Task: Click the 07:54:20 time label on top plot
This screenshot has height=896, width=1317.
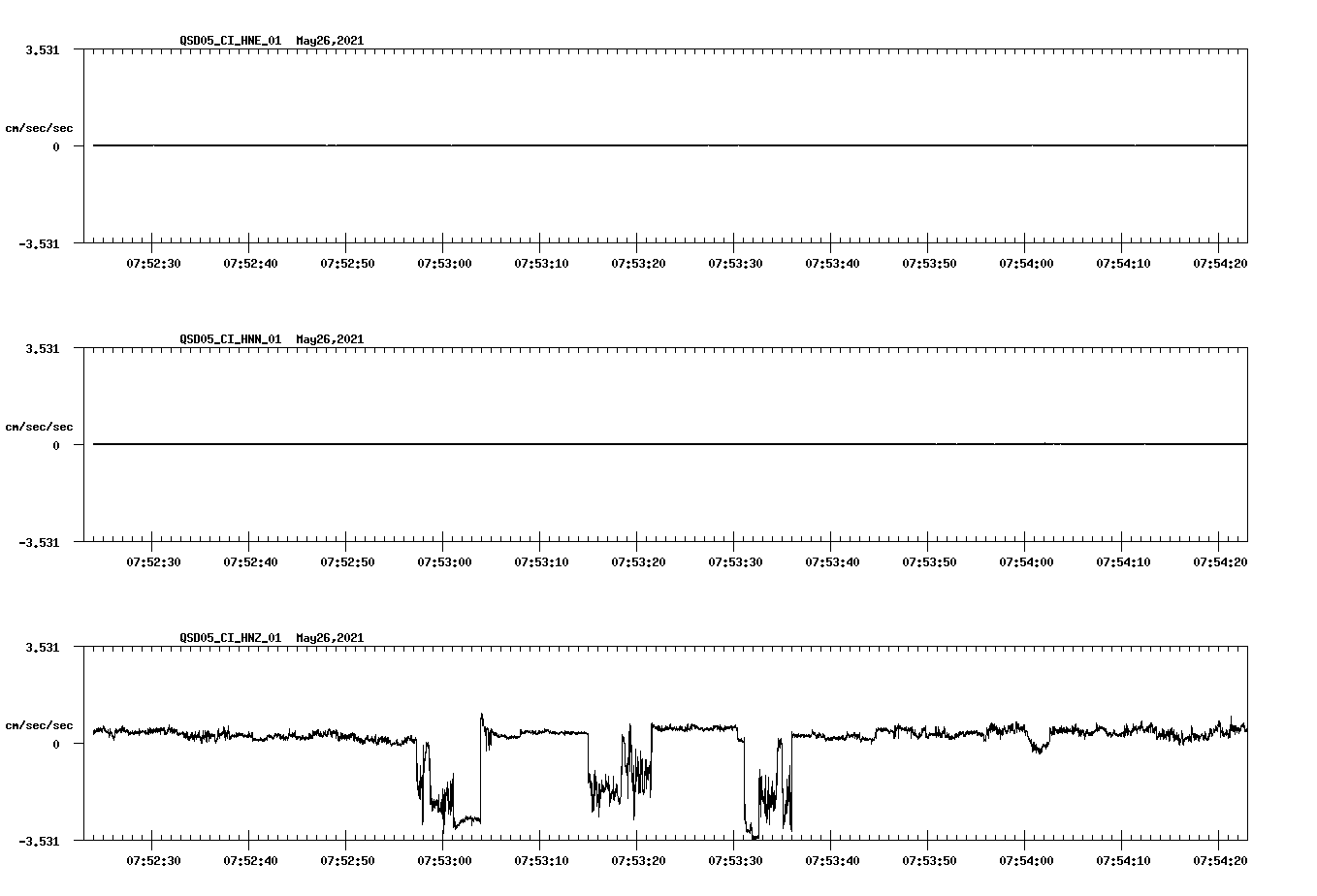Action: [1219, 261]
